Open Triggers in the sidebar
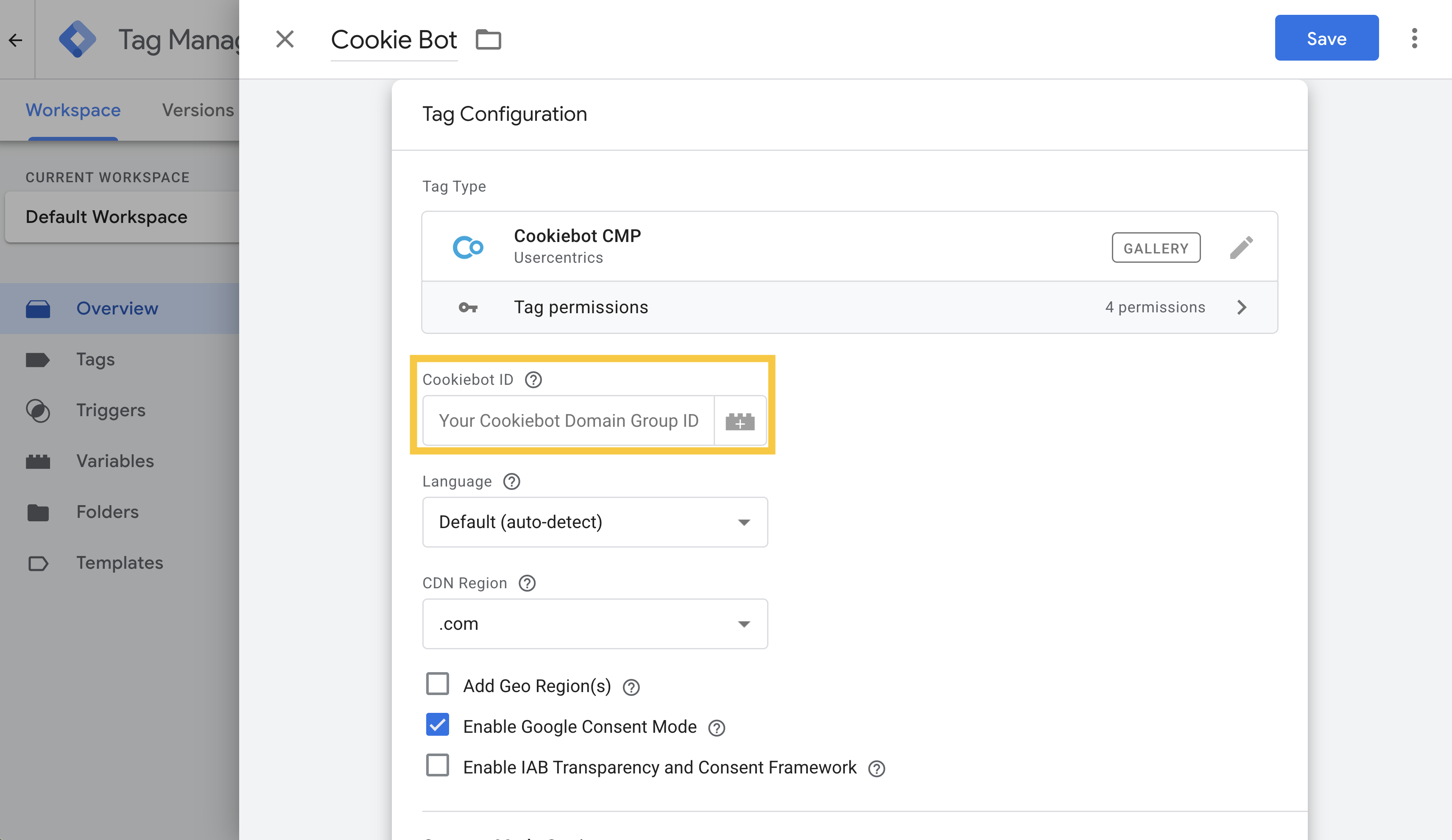The height and width of the screenshot is (840, 1452). (119, 410)
